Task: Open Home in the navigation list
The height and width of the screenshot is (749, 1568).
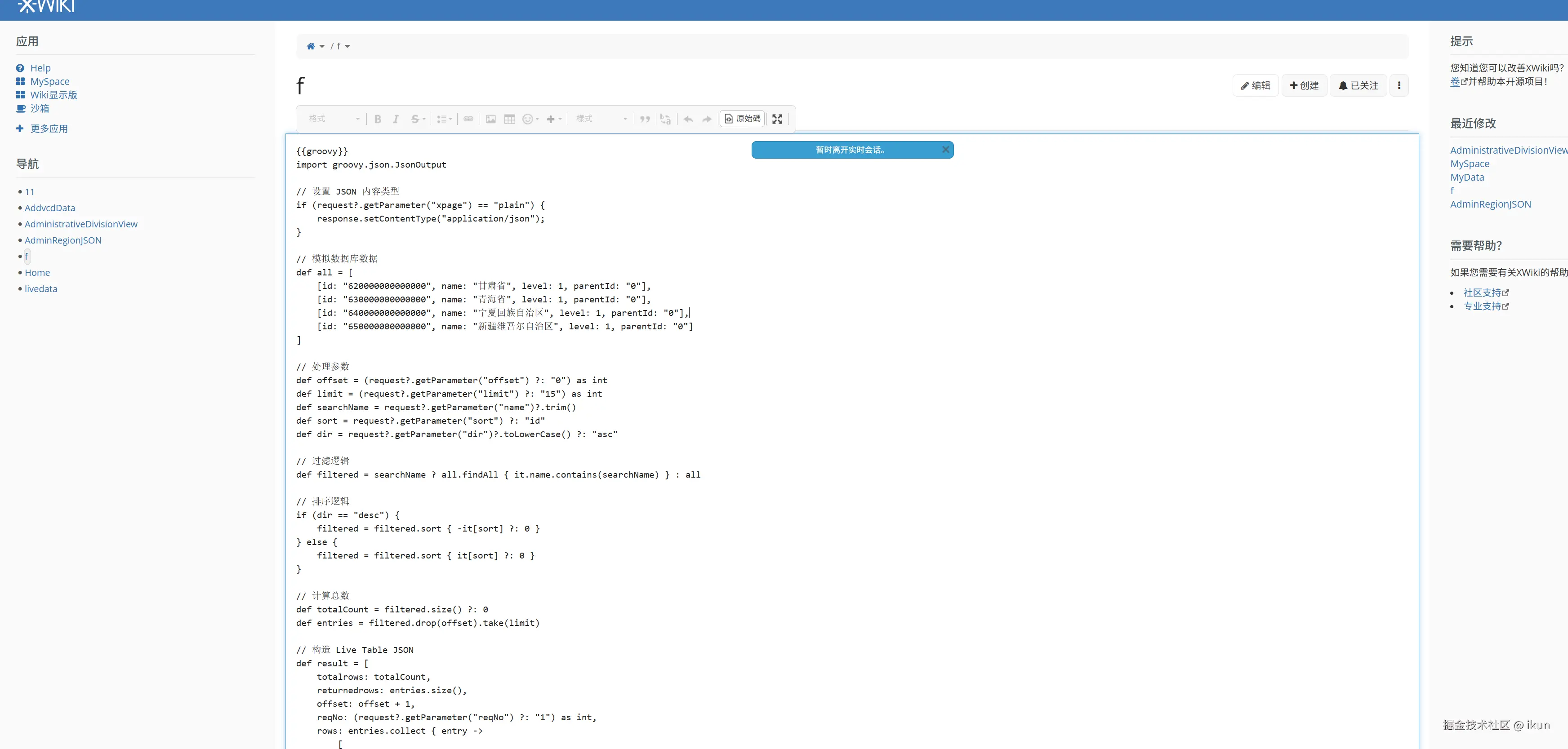Action: 37,273
